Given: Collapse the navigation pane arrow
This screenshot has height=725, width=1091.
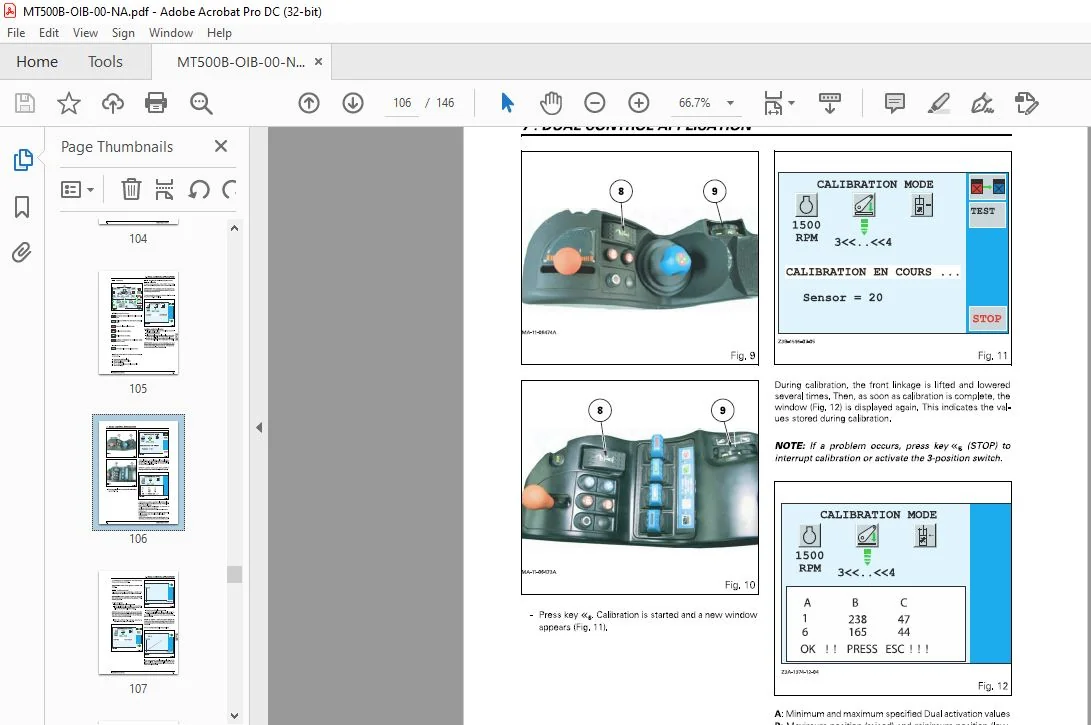Looking at the screenshot, I should click(259, 427).
